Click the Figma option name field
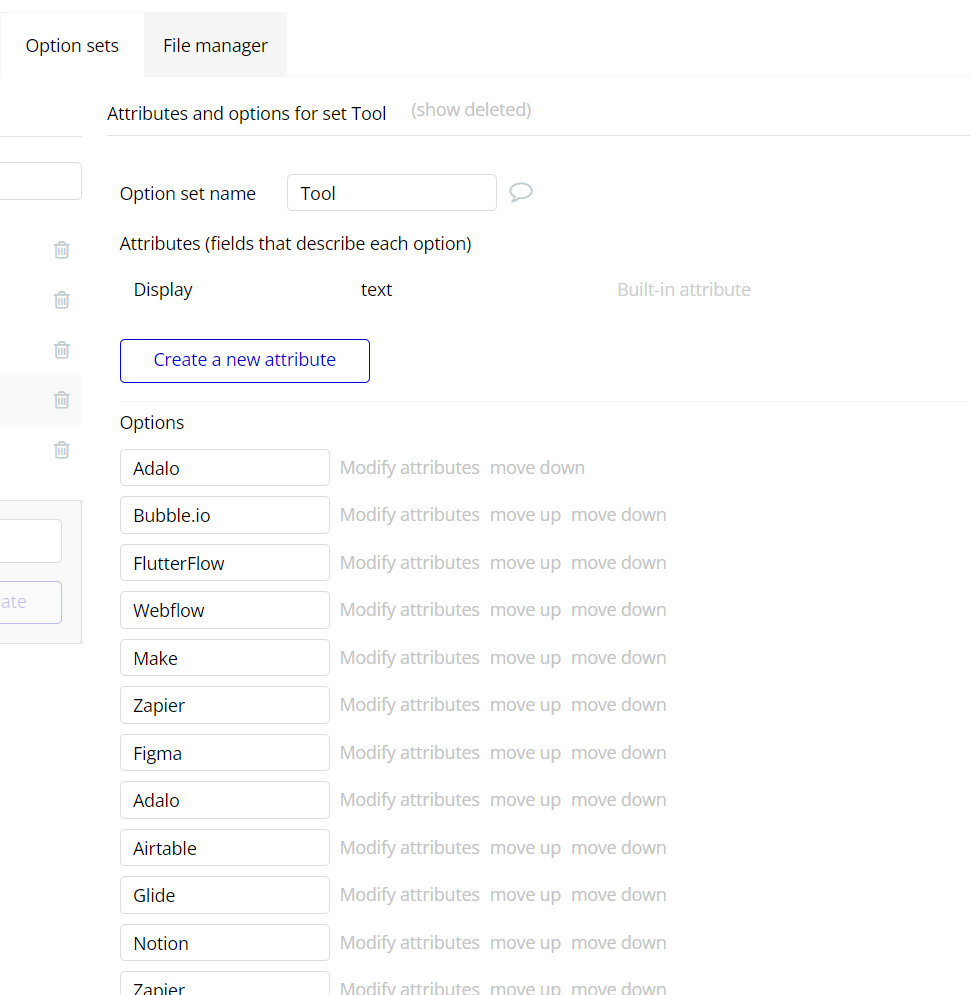Screen dimensions: 970x995 (x=224, y=753)
